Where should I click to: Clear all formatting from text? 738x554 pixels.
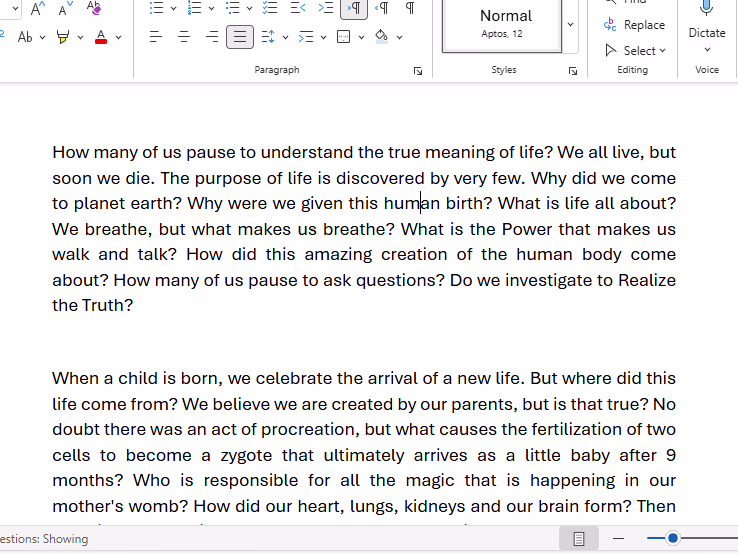point(94,8)
